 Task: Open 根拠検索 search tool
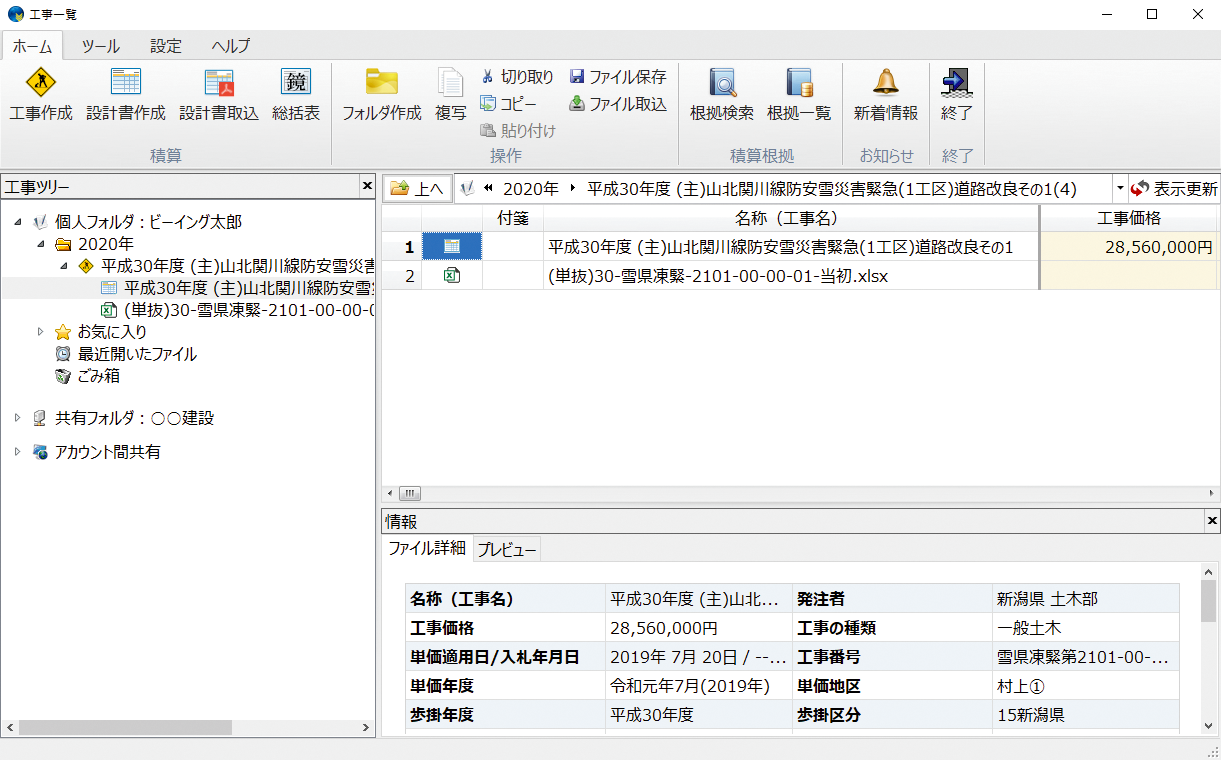tap(722, 82)
